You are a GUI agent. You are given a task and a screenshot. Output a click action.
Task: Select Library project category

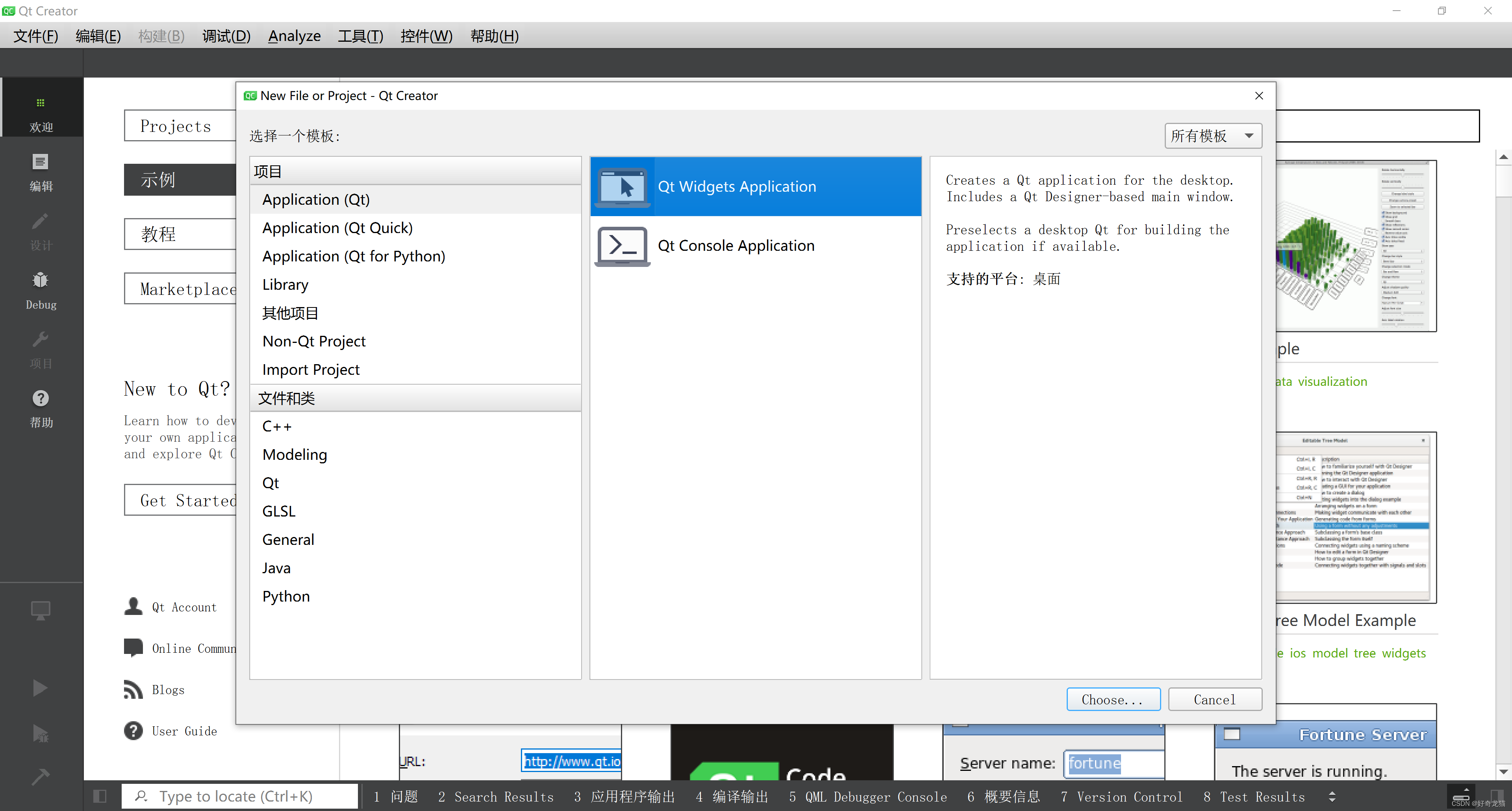click(x=285, y=285)
